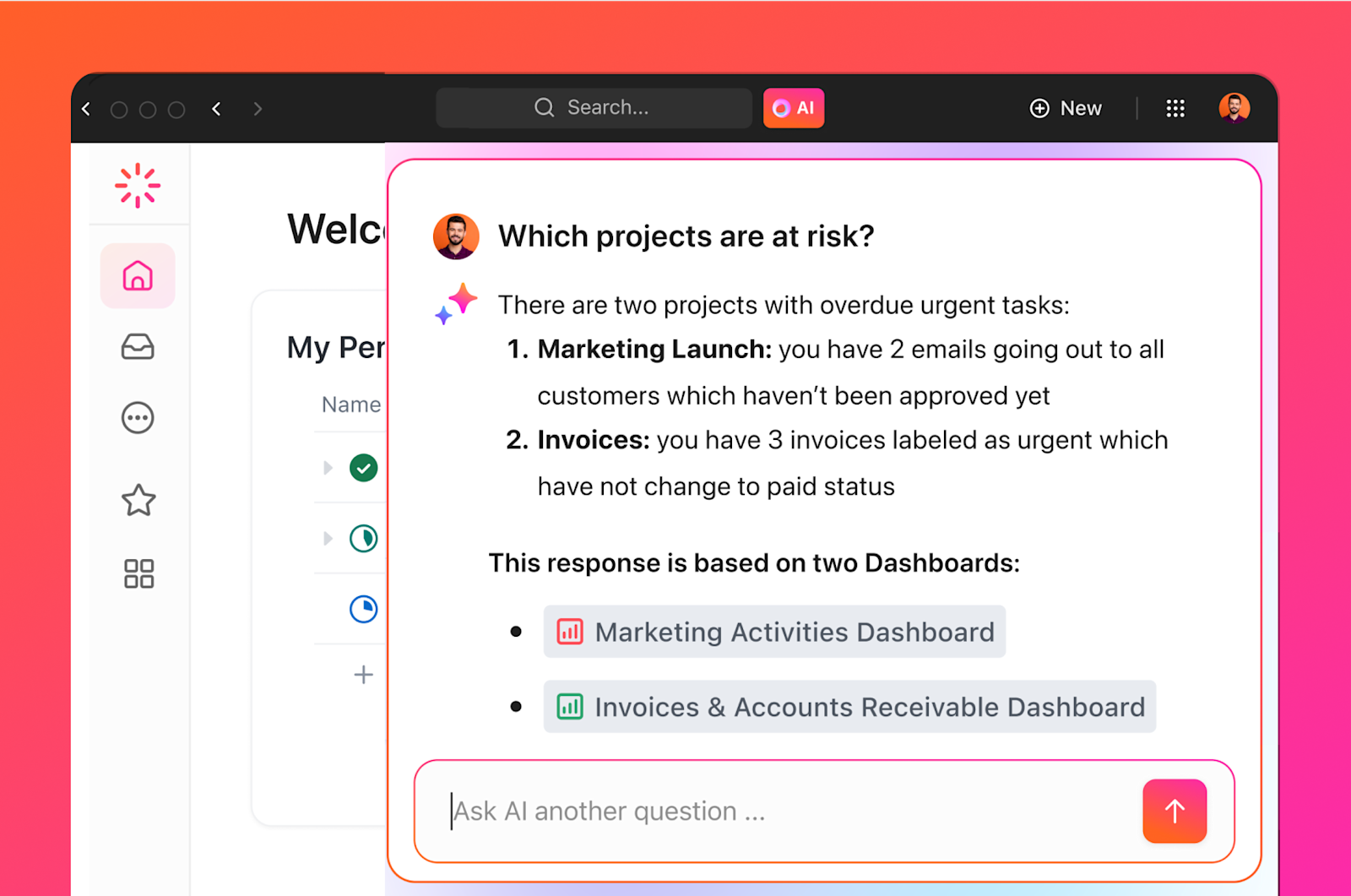Viewport: 1351px width, 896px height.
Task: Click the ellipsis (More) sidebar icon
Action: [137, 417]
